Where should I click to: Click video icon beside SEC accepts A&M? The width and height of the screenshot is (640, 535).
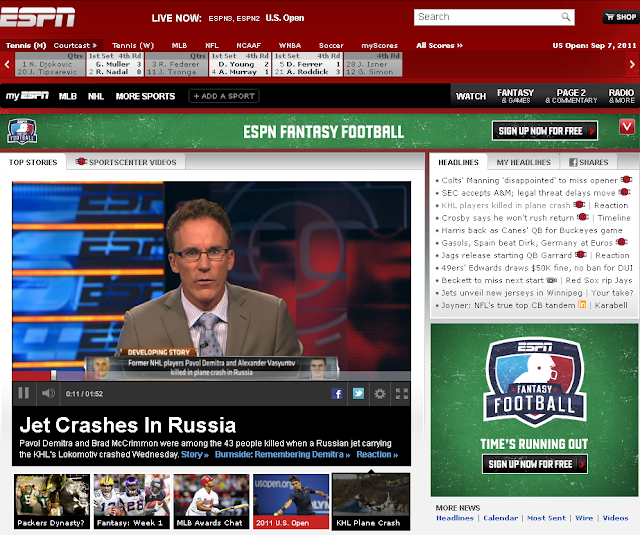(x=624, y=192)
